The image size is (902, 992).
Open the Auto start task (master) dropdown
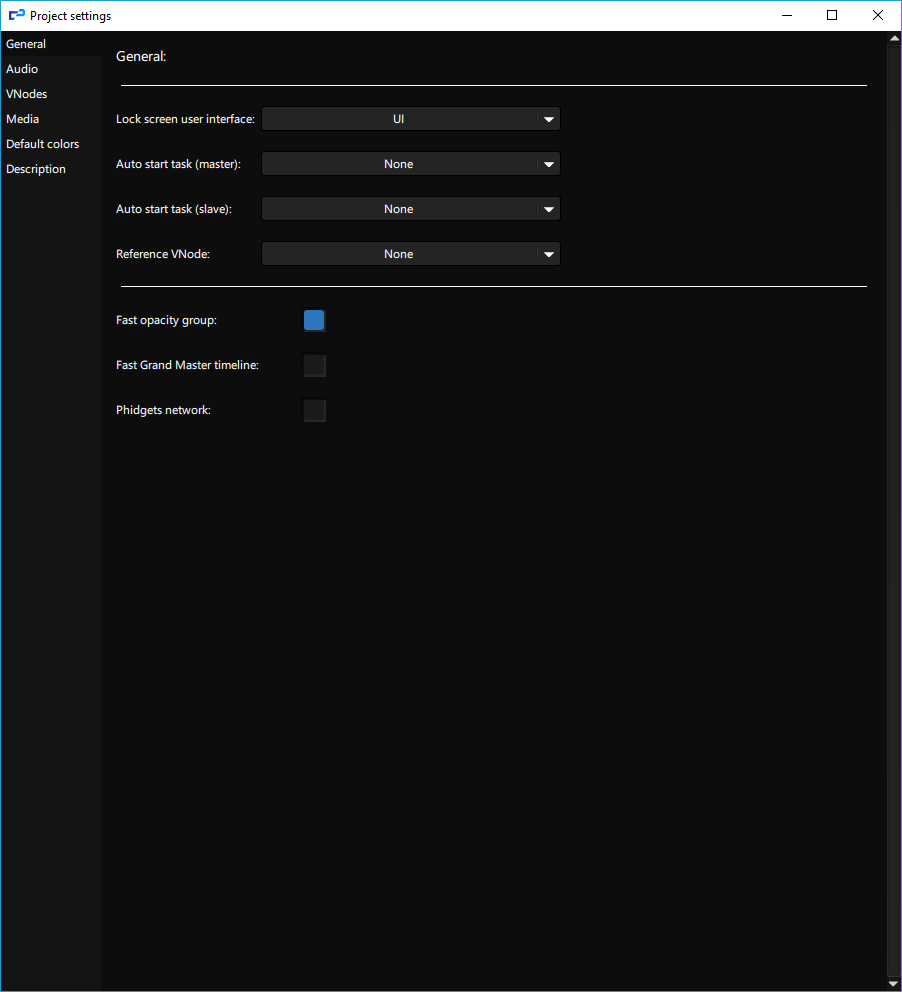[400, 164]
